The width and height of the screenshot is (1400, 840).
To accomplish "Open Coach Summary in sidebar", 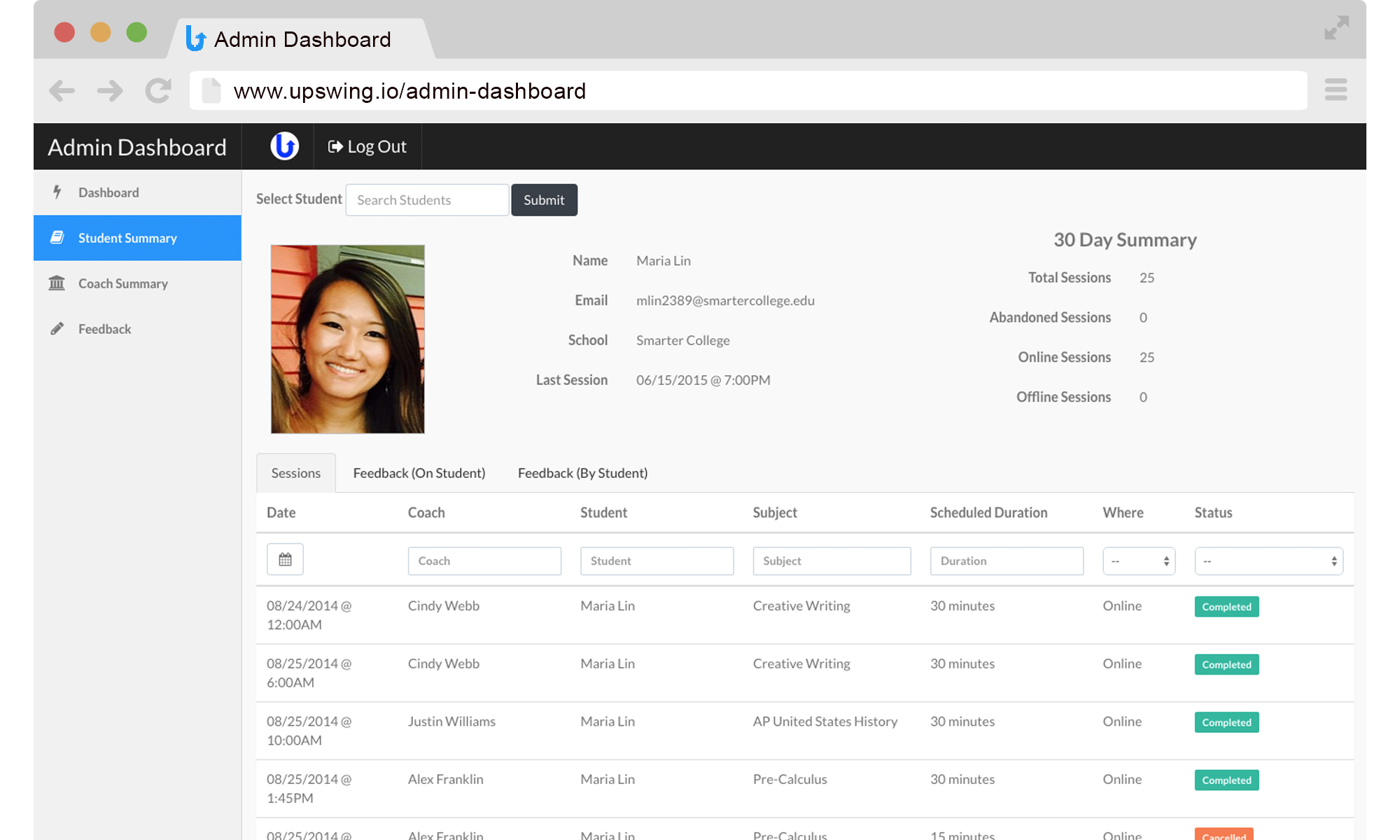I will (137, 283).
